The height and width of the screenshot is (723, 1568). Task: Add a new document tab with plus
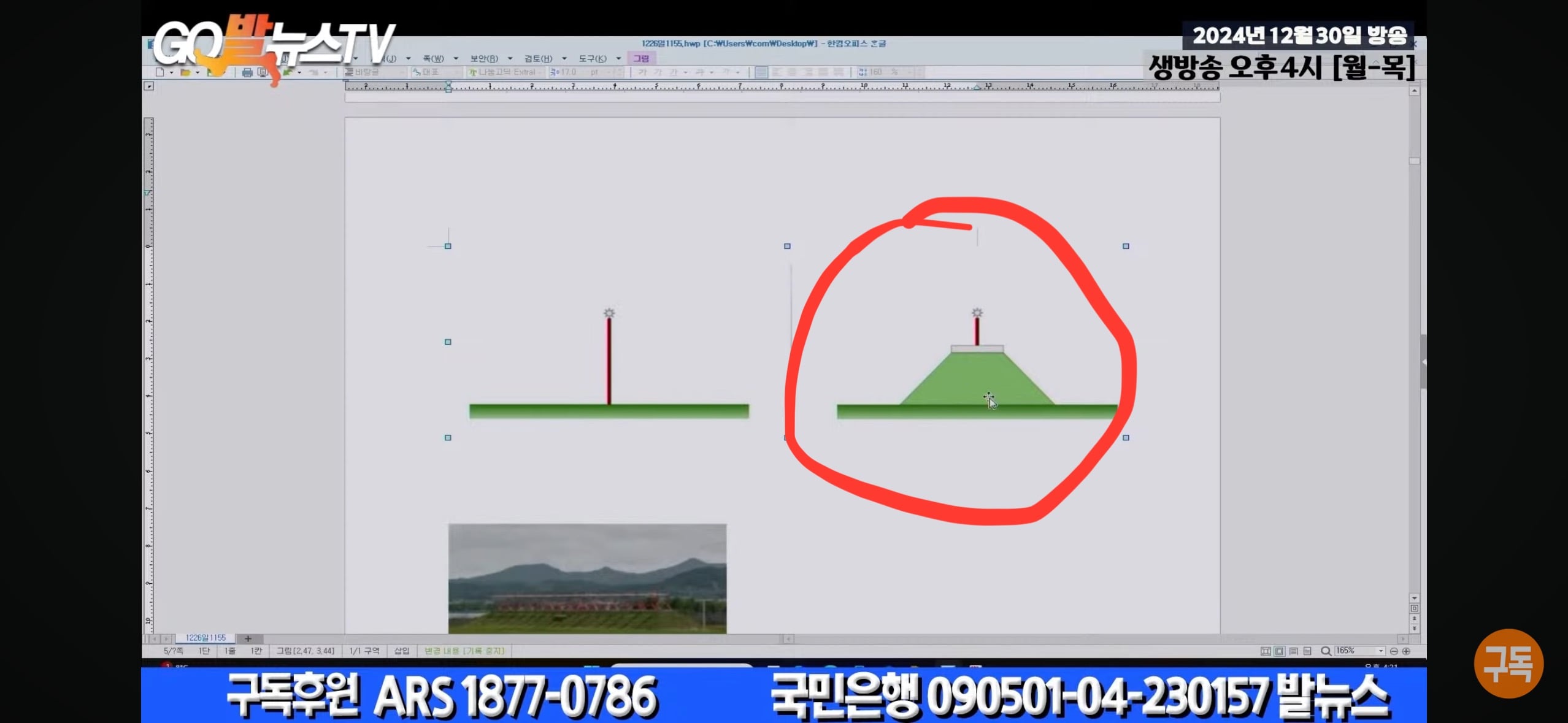248,638
